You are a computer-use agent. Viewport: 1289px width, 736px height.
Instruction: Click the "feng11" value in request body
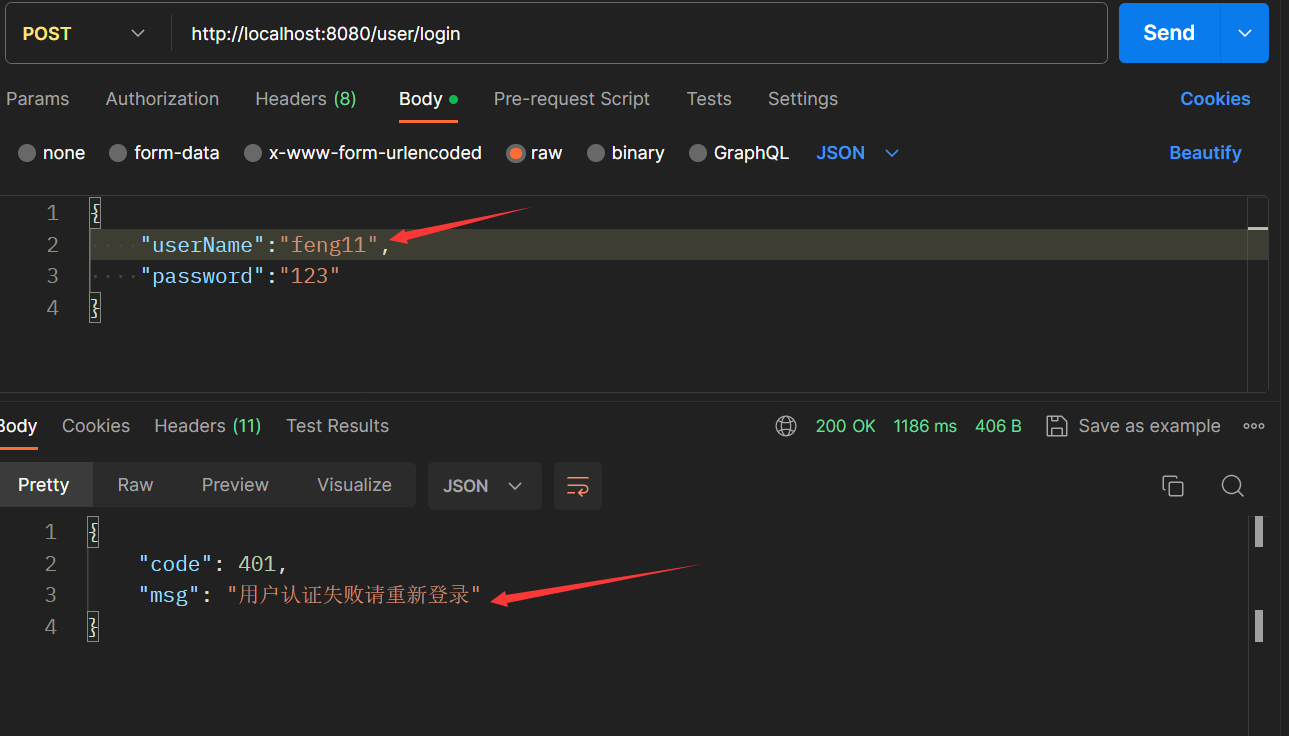(330, 245)
